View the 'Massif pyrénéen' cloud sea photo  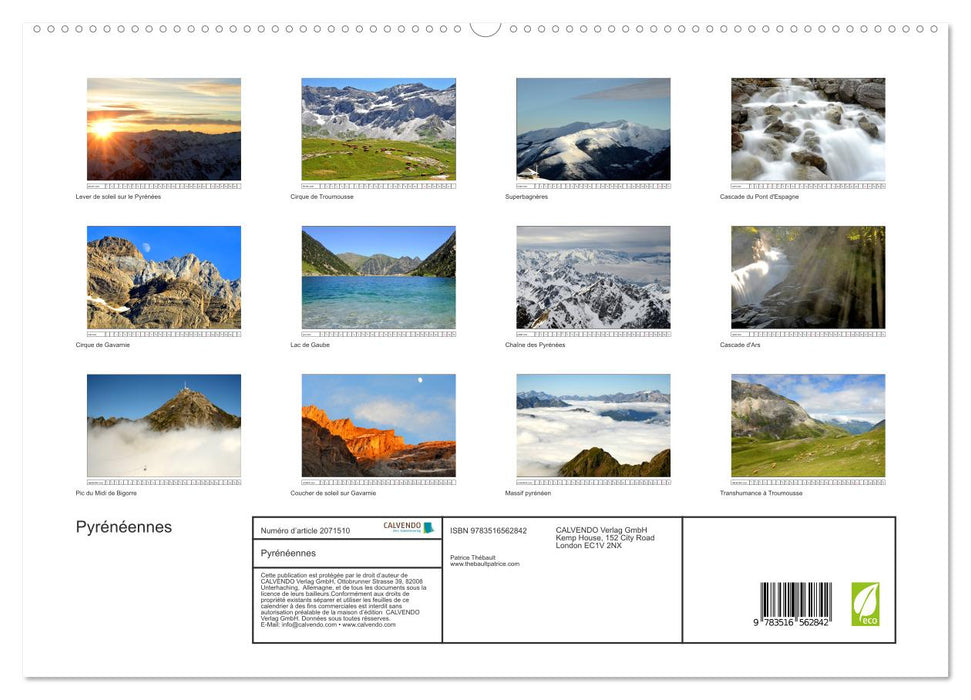pyautogui.click(x=592, y=425)
